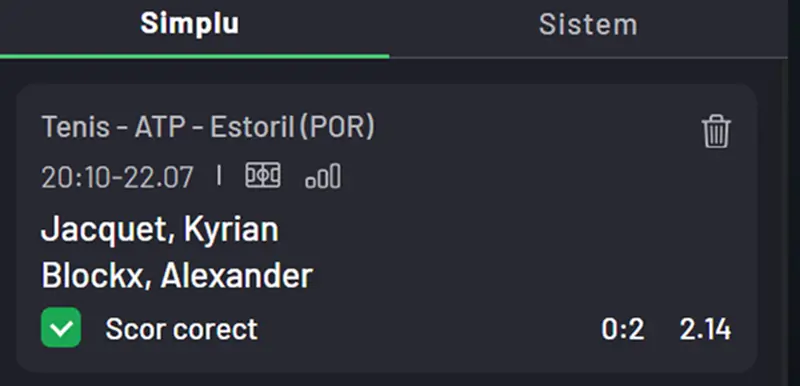Open the Tenis - ATP - Estoril (POR) league
The image size is (800, 386).
(x=208, y=127)
